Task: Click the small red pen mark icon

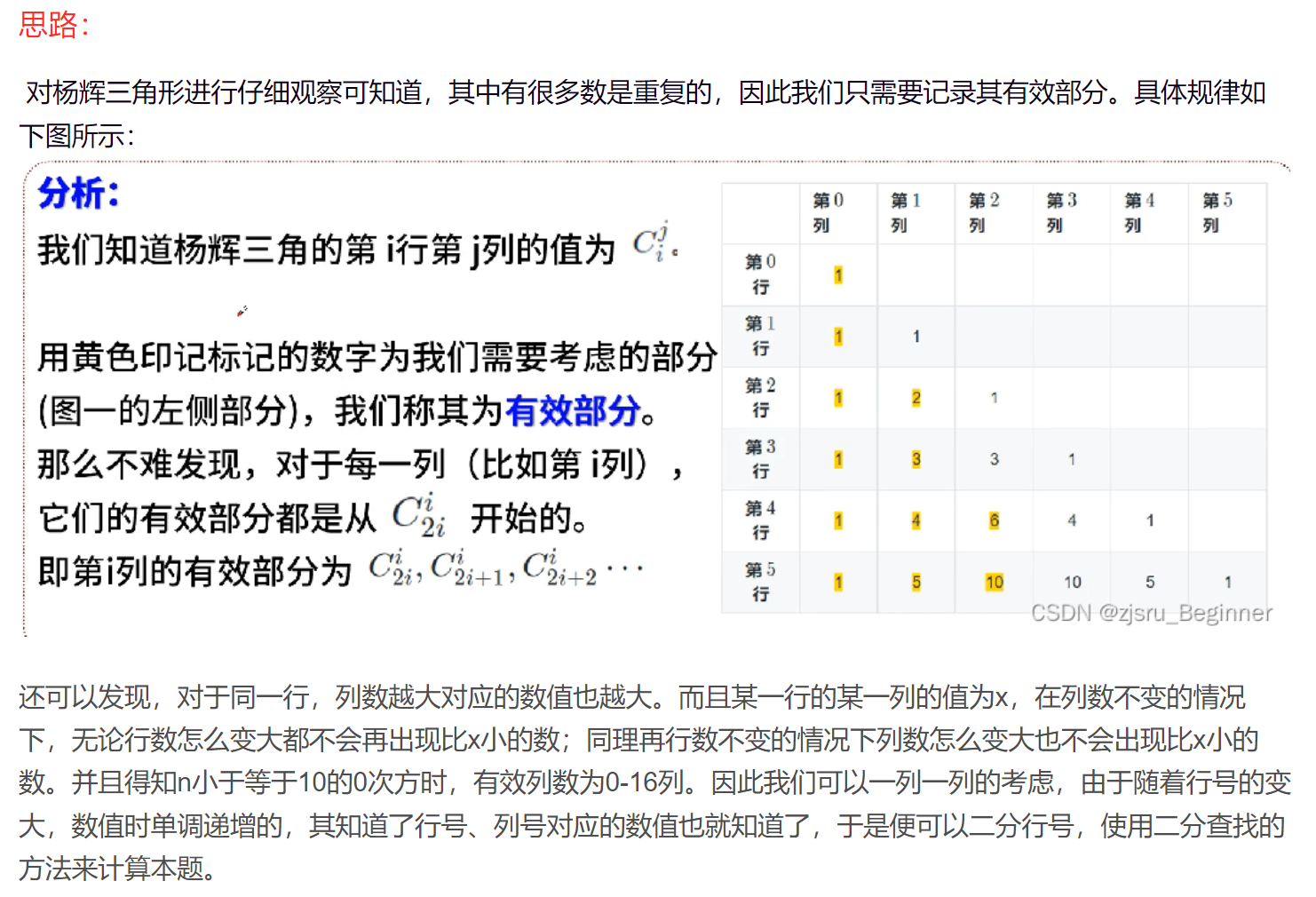Action: 242,313
